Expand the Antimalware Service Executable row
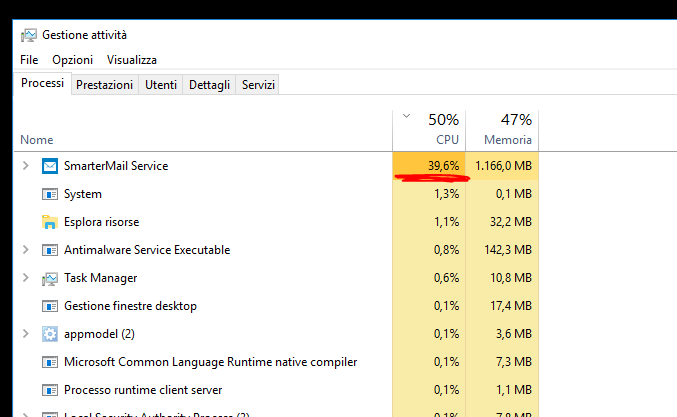The image size is (677, 417). pos(26,250)
